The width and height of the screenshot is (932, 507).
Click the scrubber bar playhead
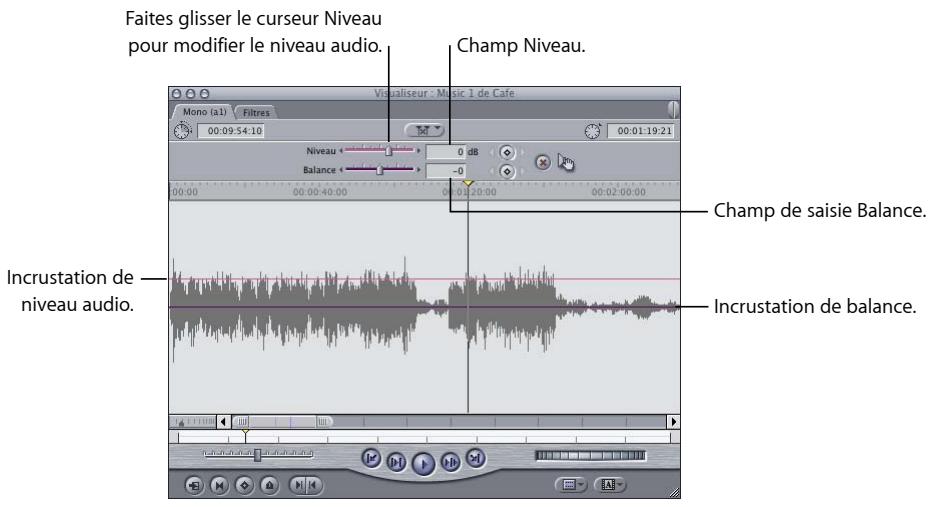point(245,434)
